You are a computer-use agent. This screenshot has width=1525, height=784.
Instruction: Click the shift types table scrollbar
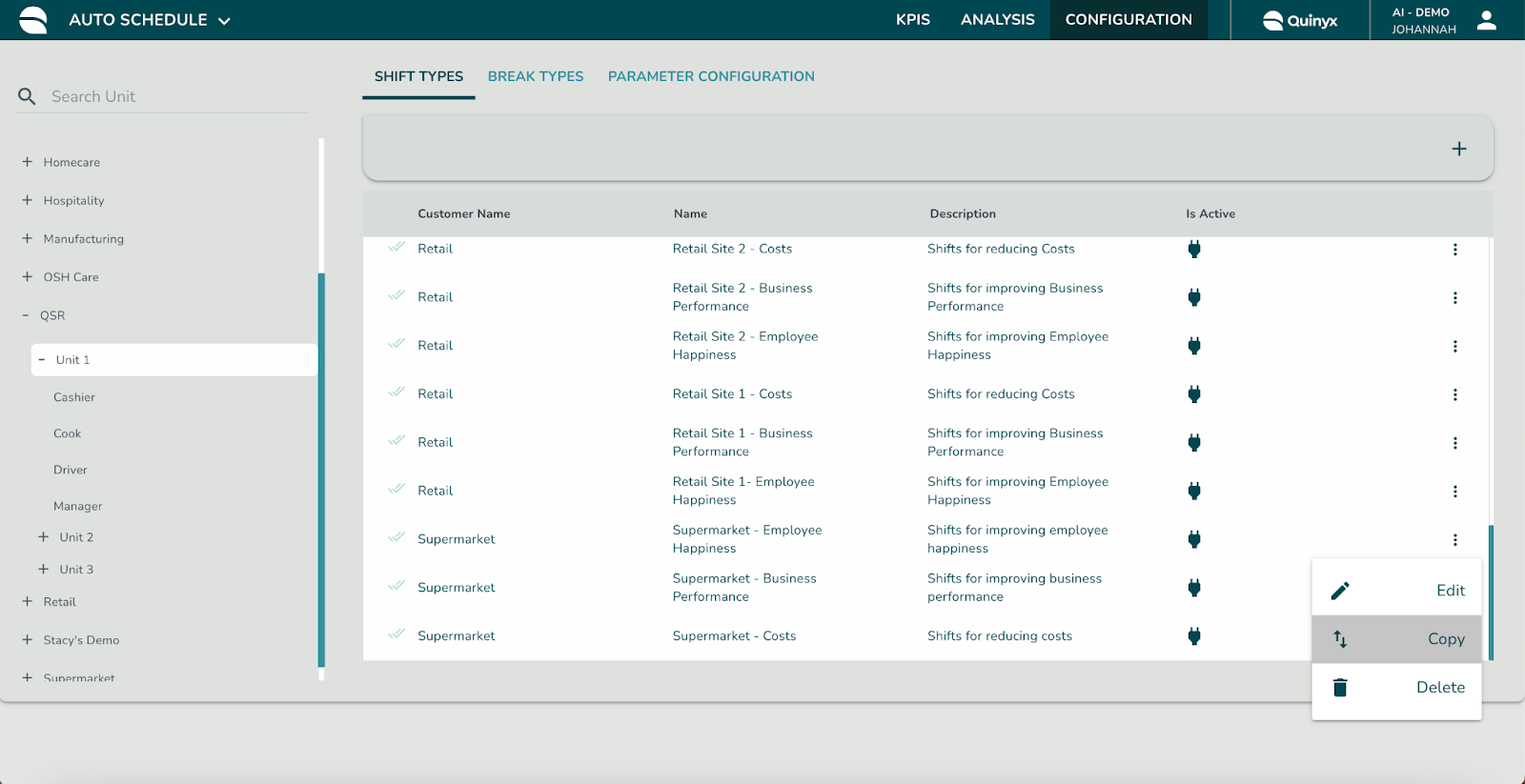tap(1491, 593)
